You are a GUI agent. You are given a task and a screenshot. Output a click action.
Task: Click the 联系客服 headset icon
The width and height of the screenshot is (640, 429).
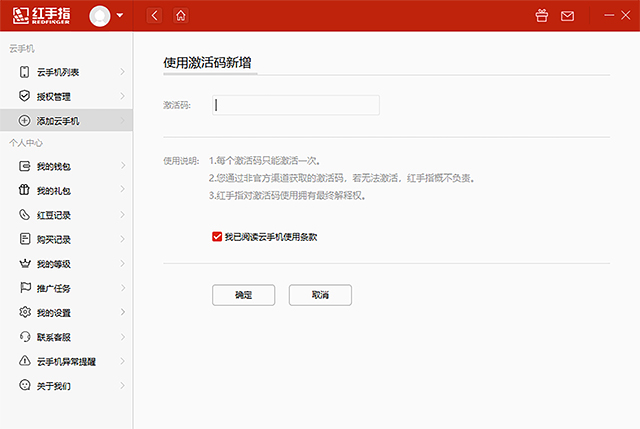25,337
